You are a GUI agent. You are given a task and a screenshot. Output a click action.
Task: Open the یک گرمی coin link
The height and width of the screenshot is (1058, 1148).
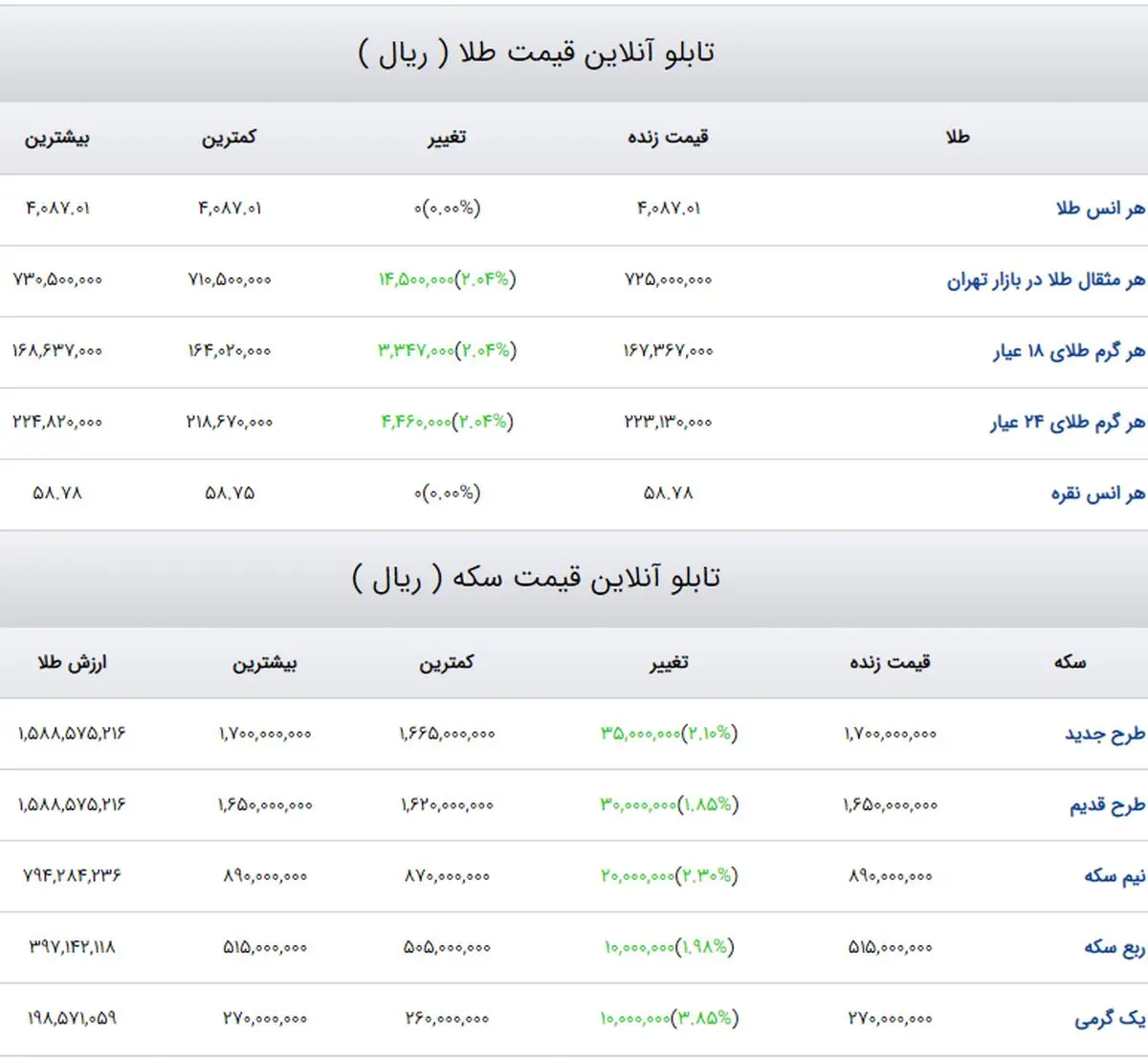pos(1110,1019)
